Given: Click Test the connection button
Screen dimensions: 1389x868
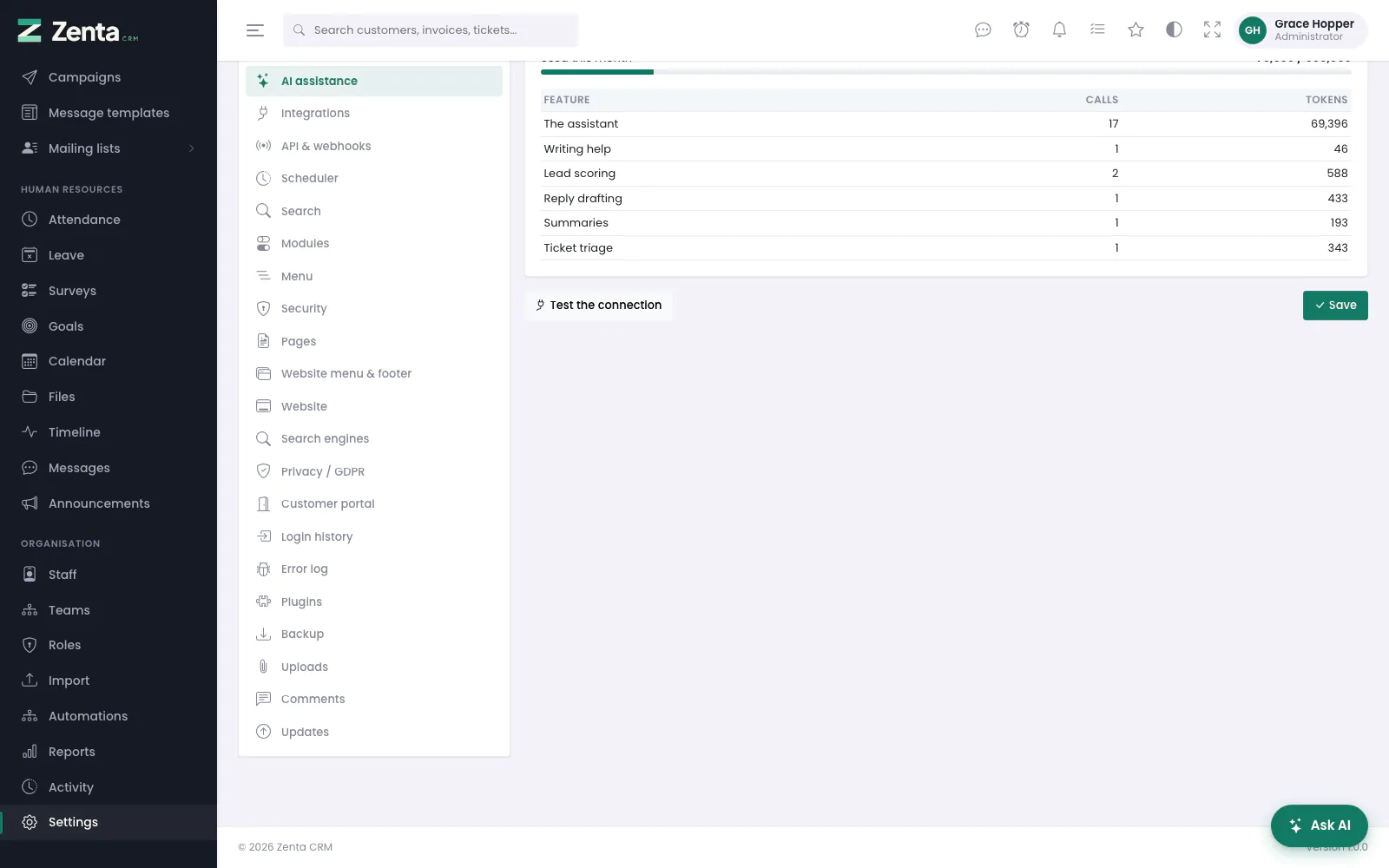Looking at the screenshot, I should (599, 306).
